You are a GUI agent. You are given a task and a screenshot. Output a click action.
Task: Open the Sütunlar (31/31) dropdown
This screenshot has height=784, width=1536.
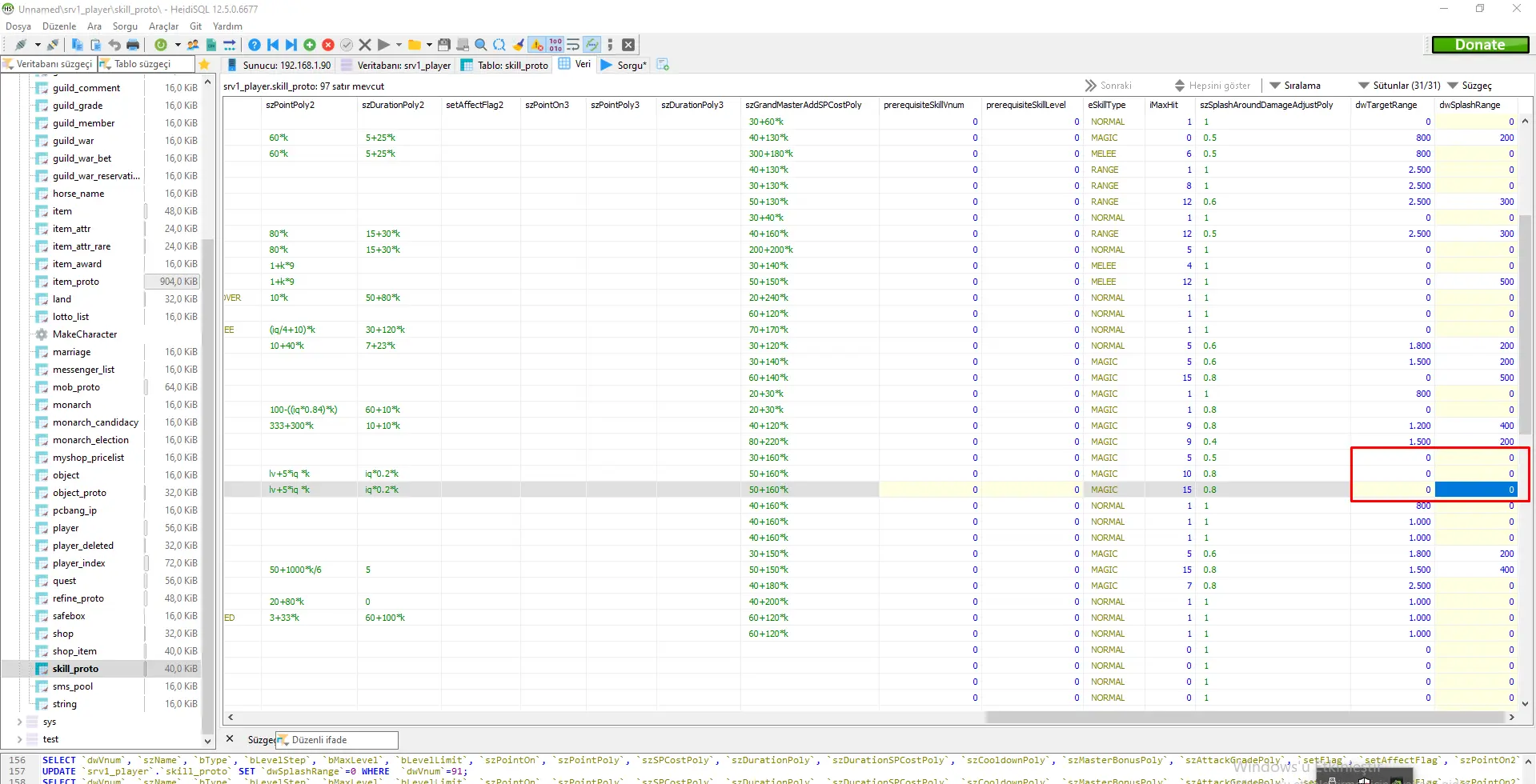tap(1406, 85)
